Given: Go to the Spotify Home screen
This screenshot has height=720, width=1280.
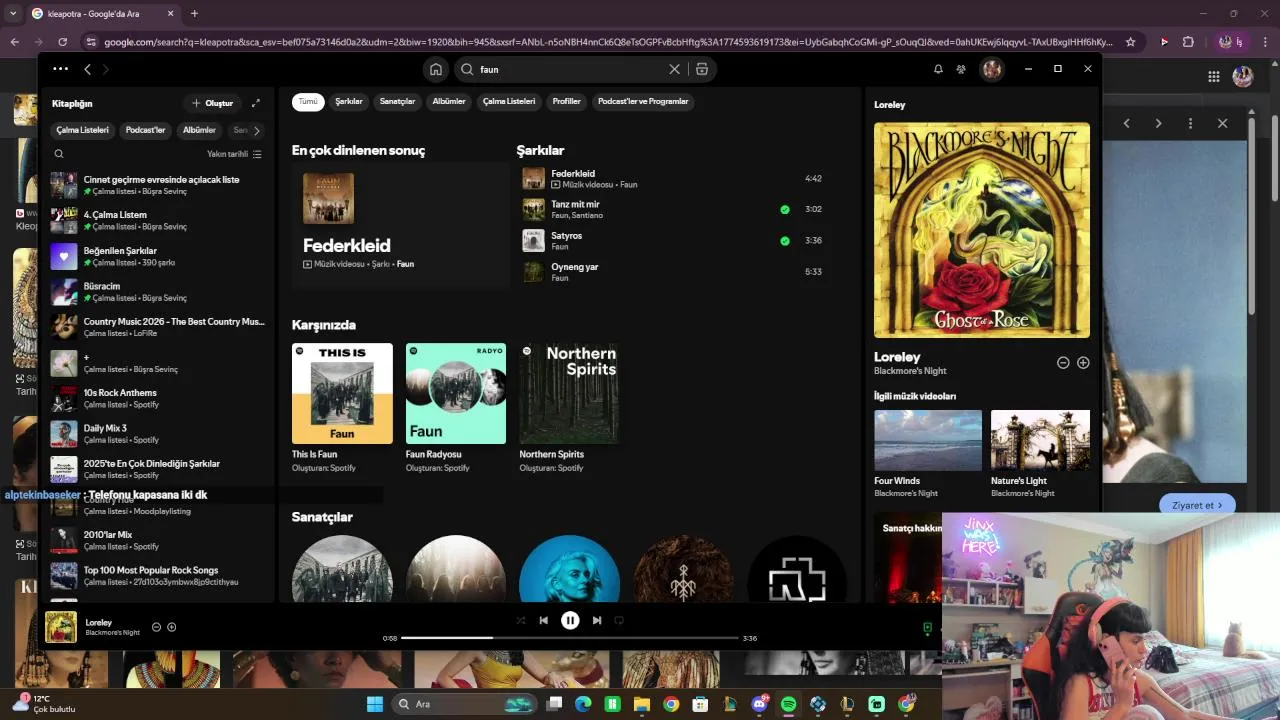Looking at the screenshot, I should pyautogui.click(x=436, y=69).
